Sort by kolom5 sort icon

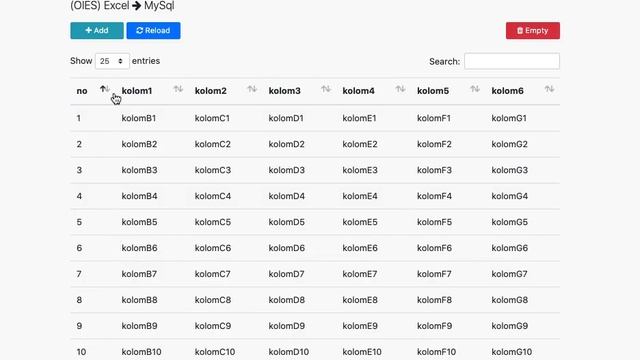[x=475, y=89]
